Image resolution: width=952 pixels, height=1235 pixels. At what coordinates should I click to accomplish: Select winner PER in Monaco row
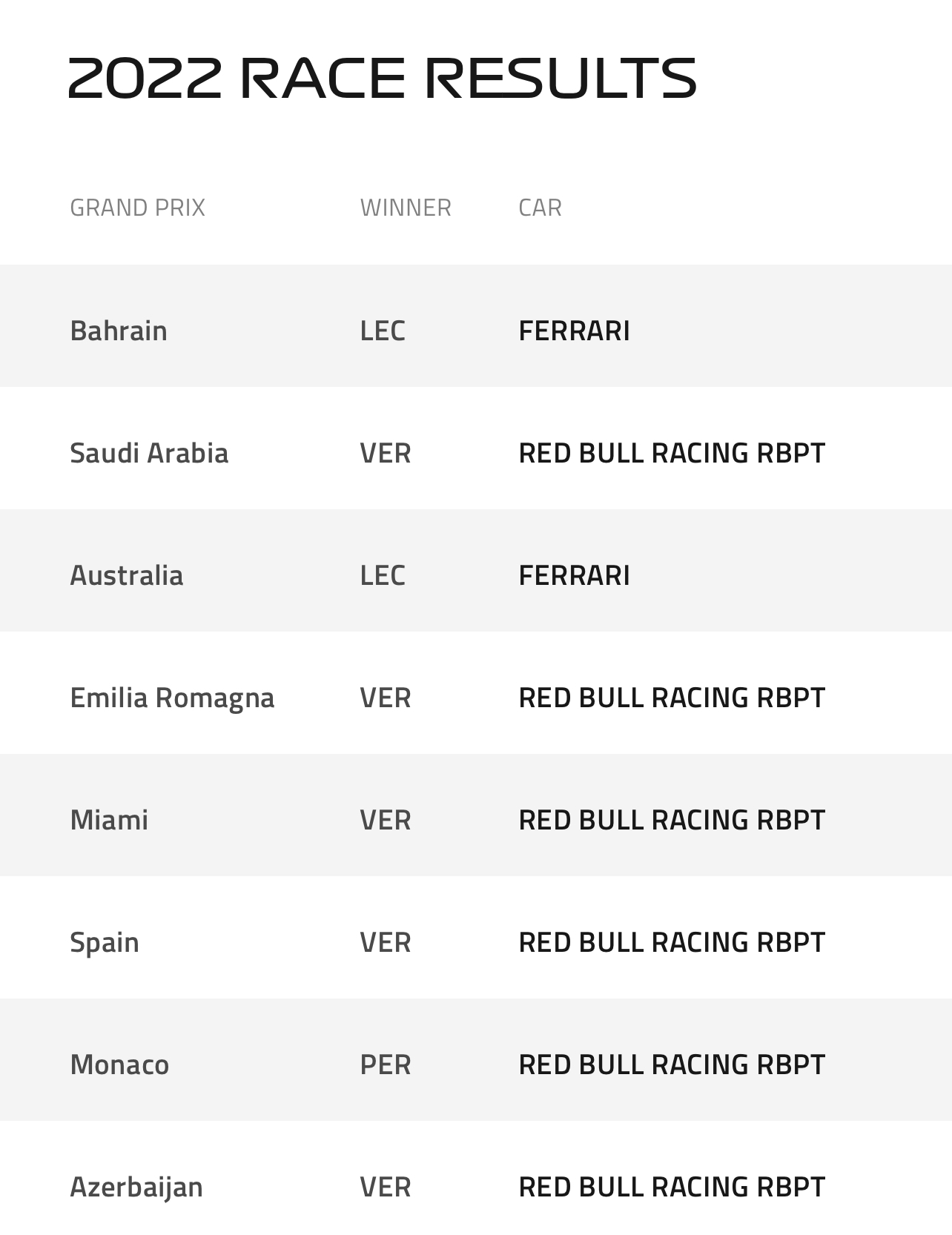386,1065
